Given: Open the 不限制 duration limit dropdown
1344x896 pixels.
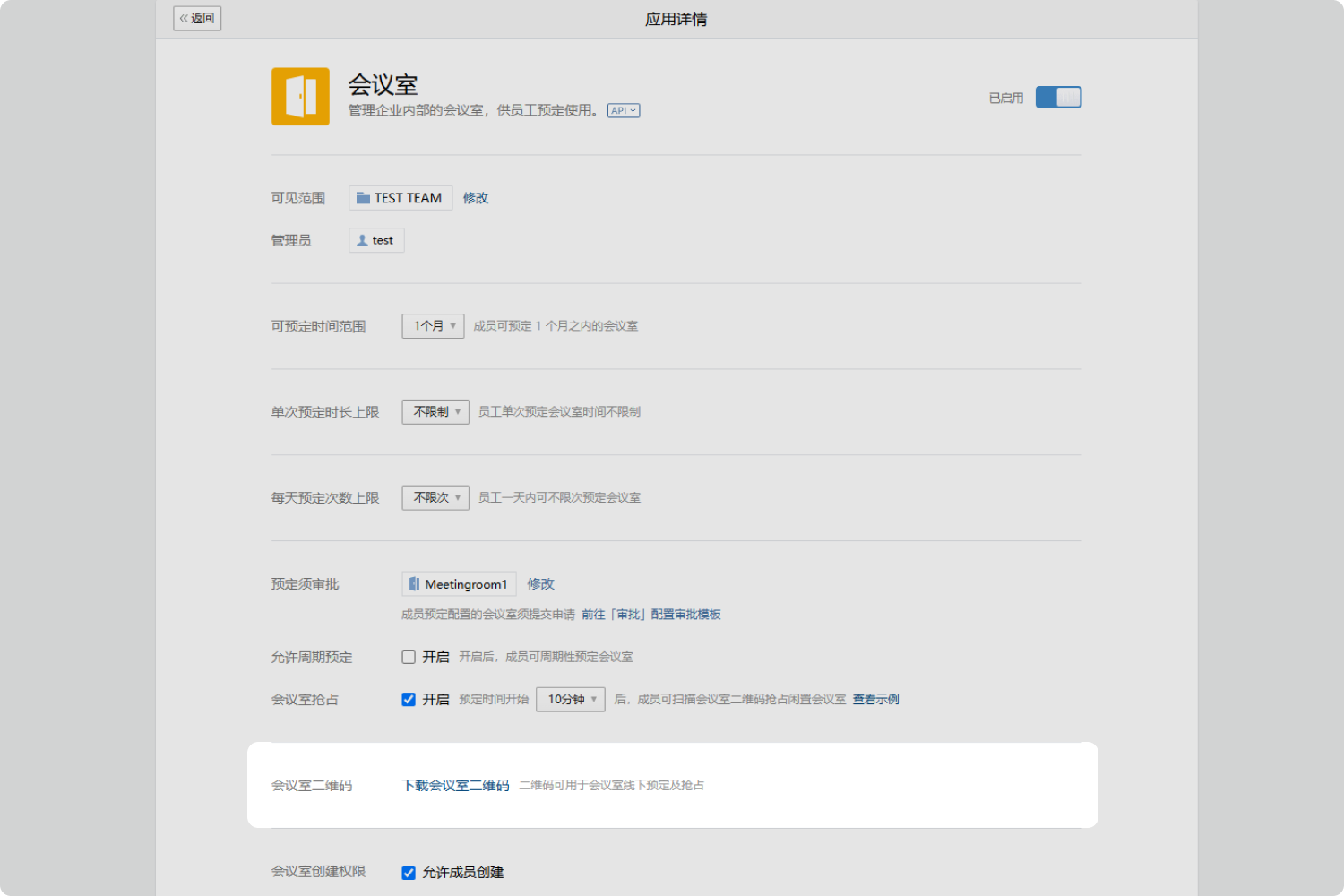Looking at the screenshot, I should click(435, 412).
